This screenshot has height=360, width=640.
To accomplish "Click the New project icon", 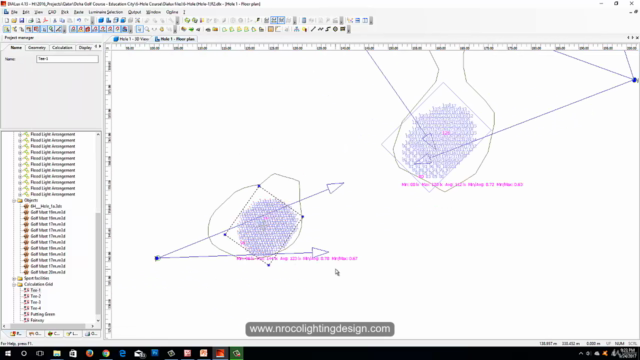I will (x=7, y=20).
